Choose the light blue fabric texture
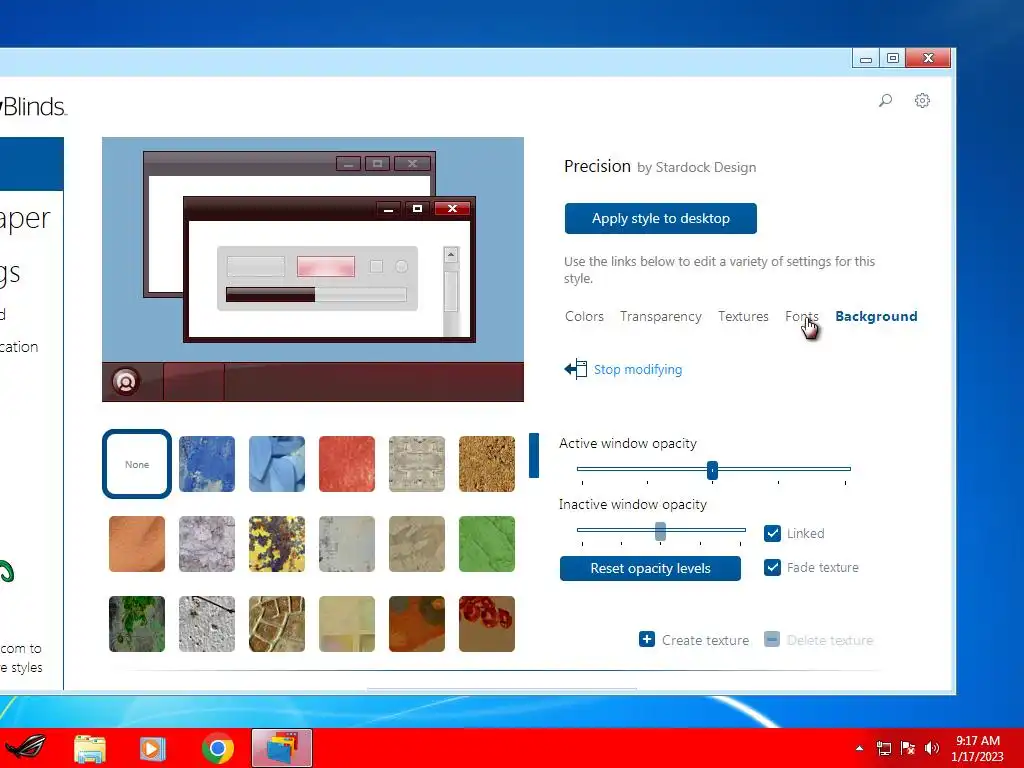This screenshot has width=1024, height=768. [277, 464]
